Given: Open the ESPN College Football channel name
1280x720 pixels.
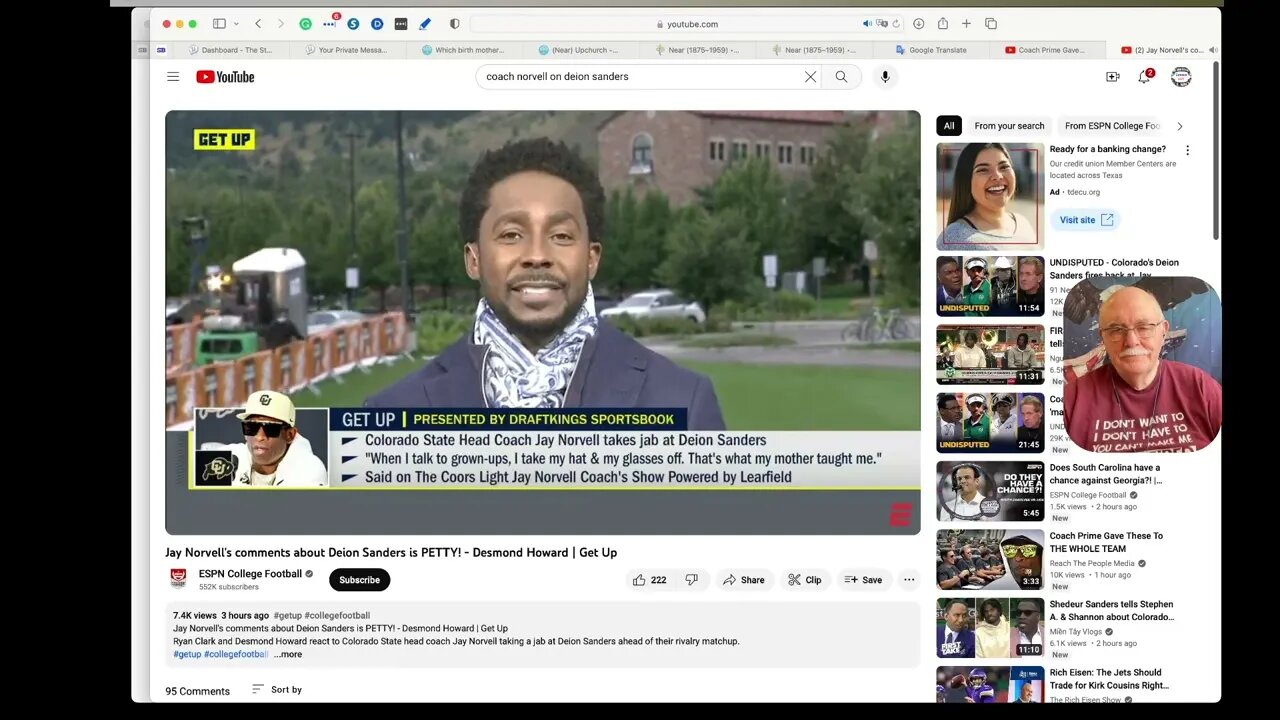Looking at the screenshot, I should point(250,574).
